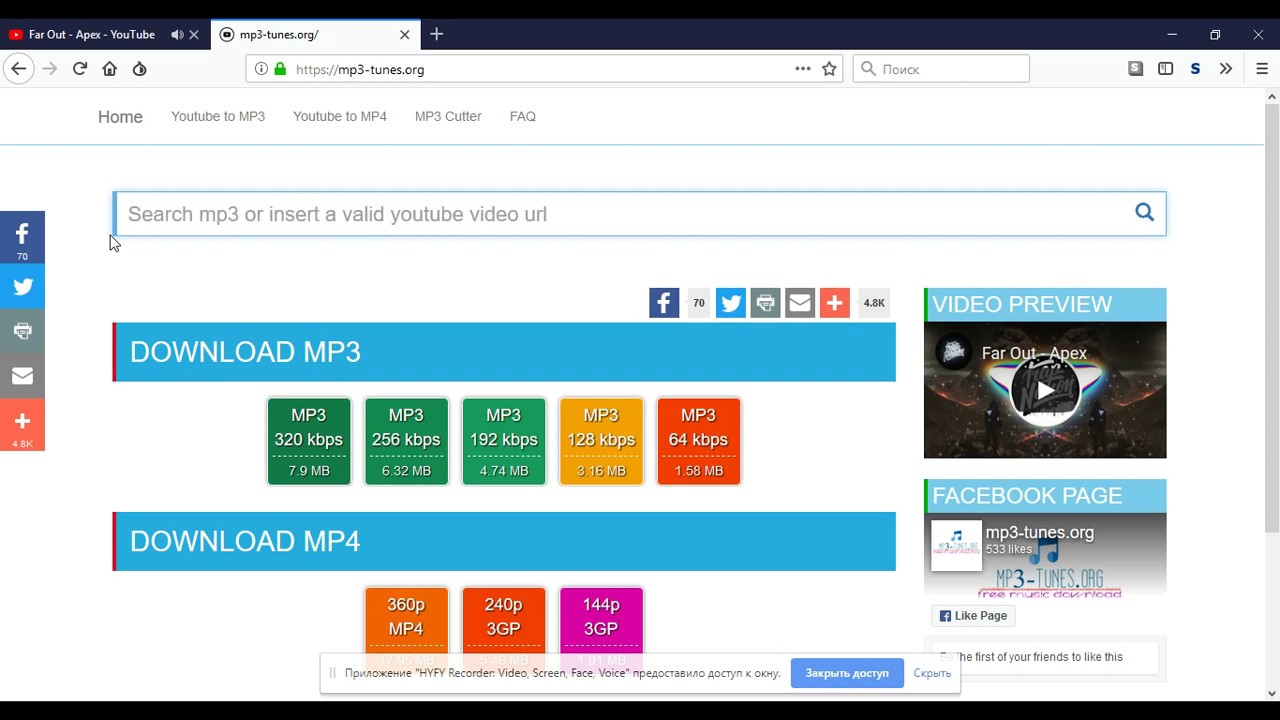Click the orange plus share icon above Download MP3
Image resolution: width=1280 pixels, height=720 pixels.
click(834, 303)
